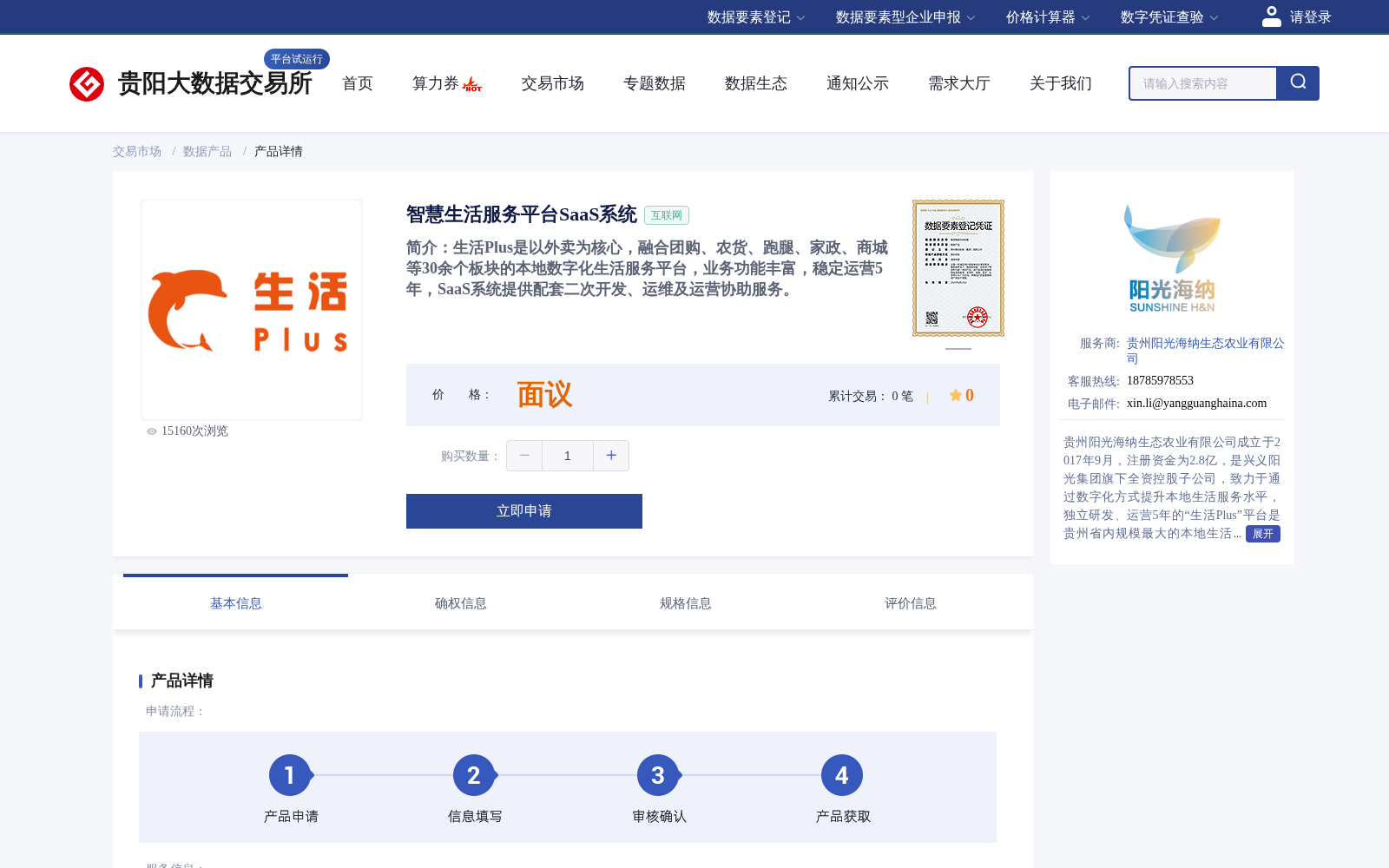Click 请登录 link

point(1310,17)
